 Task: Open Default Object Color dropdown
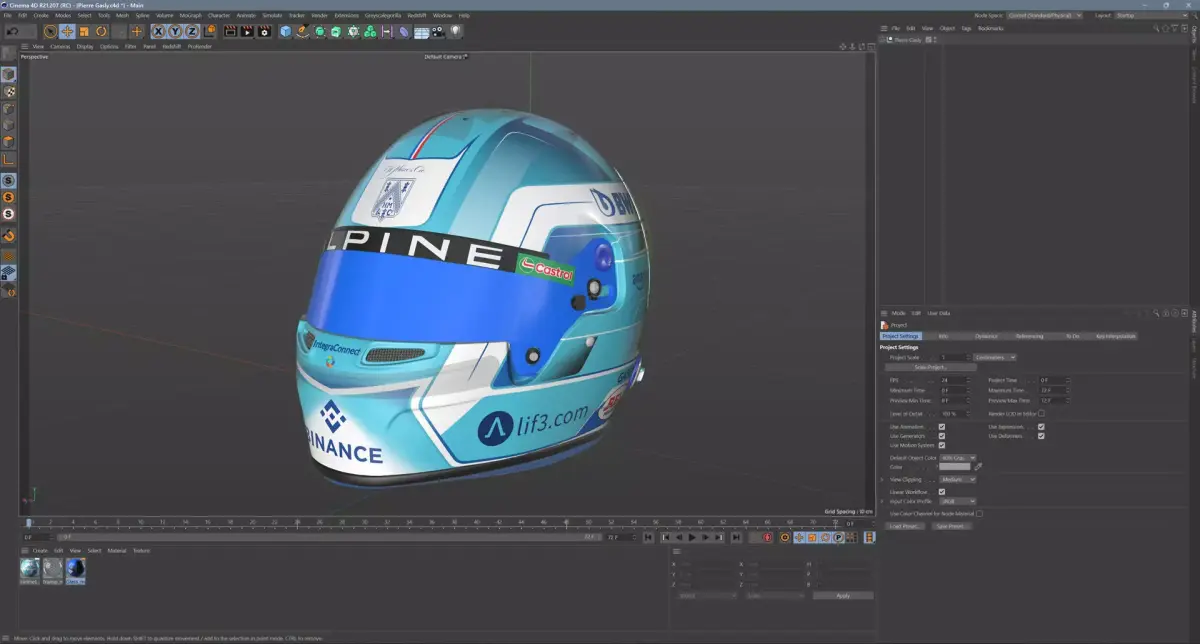[x=958, y=458]
